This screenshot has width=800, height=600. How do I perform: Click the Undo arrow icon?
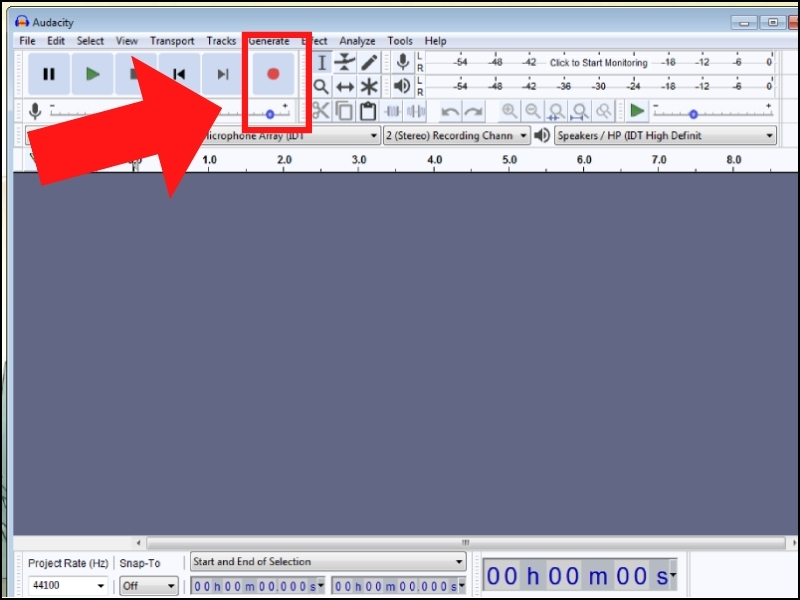450,110
